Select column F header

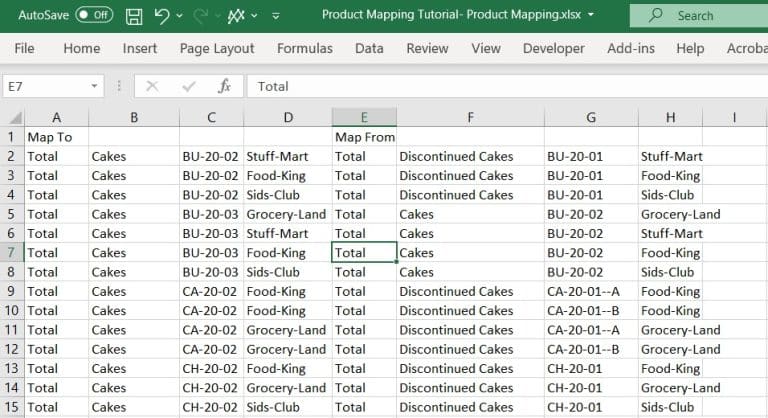[x=470, y=118]
